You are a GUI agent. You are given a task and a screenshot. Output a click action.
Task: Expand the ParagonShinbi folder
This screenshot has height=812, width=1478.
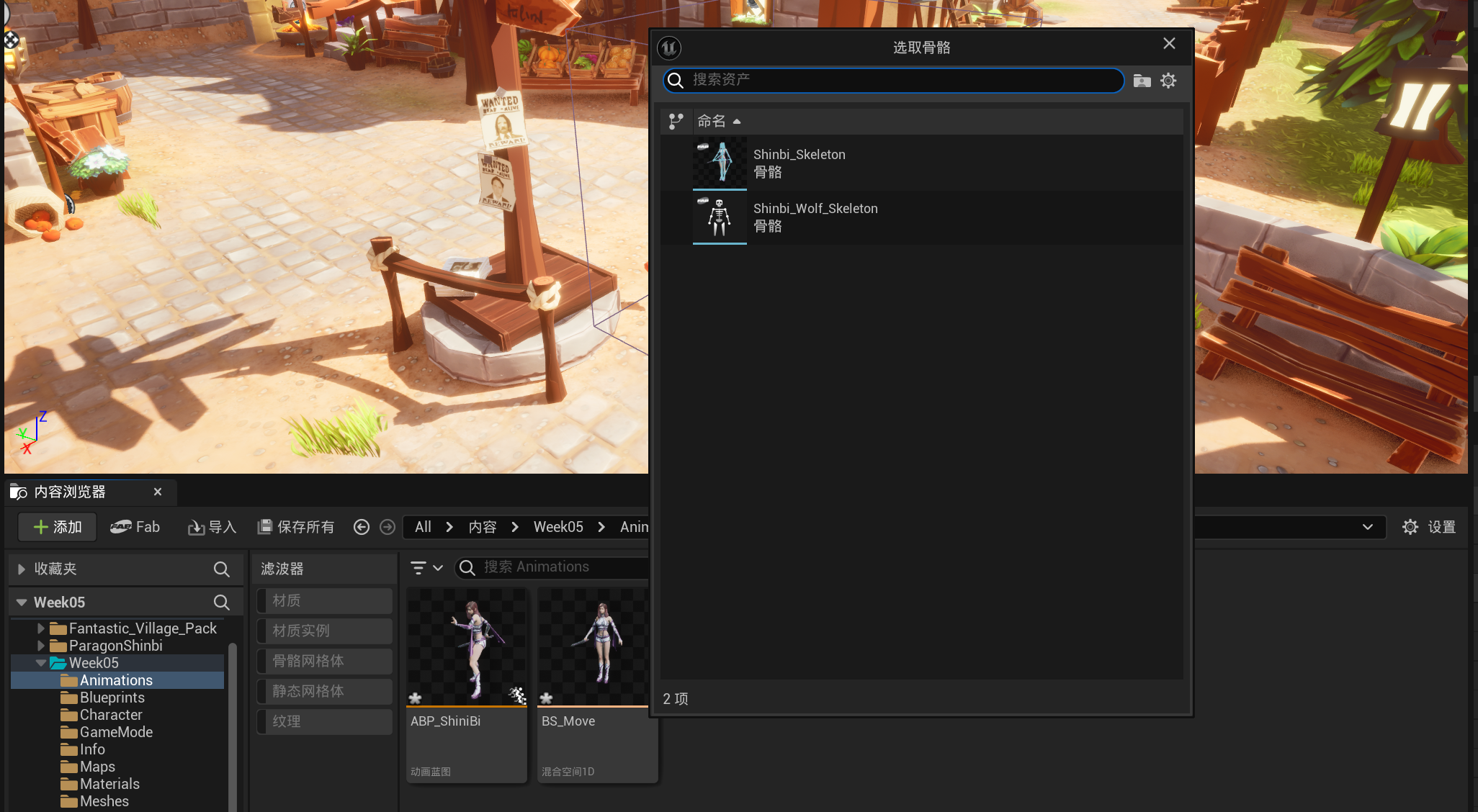point(41,646)
